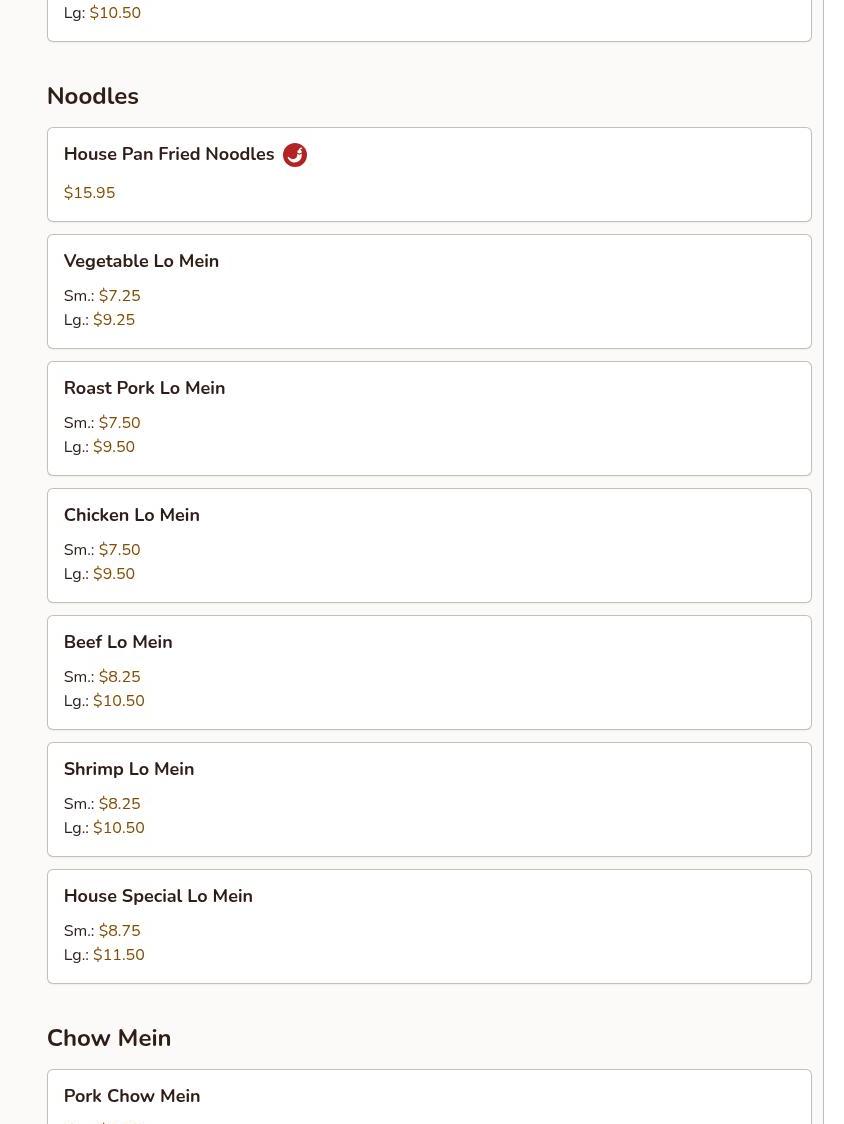Screen dimensions: 844x1124
Task: Select large House Special Lo Mein $11.50
Action: [x=118, y=955]
